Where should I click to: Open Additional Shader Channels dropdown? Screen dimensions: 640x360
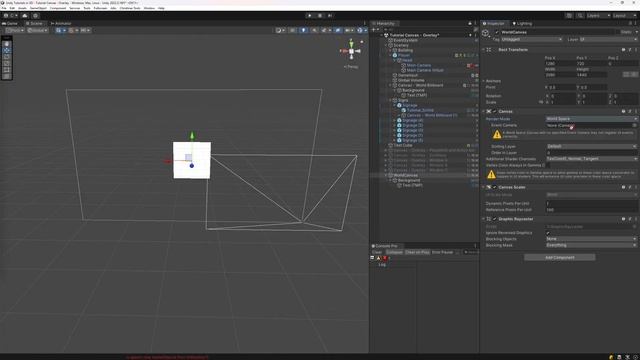tap(591, 159)
